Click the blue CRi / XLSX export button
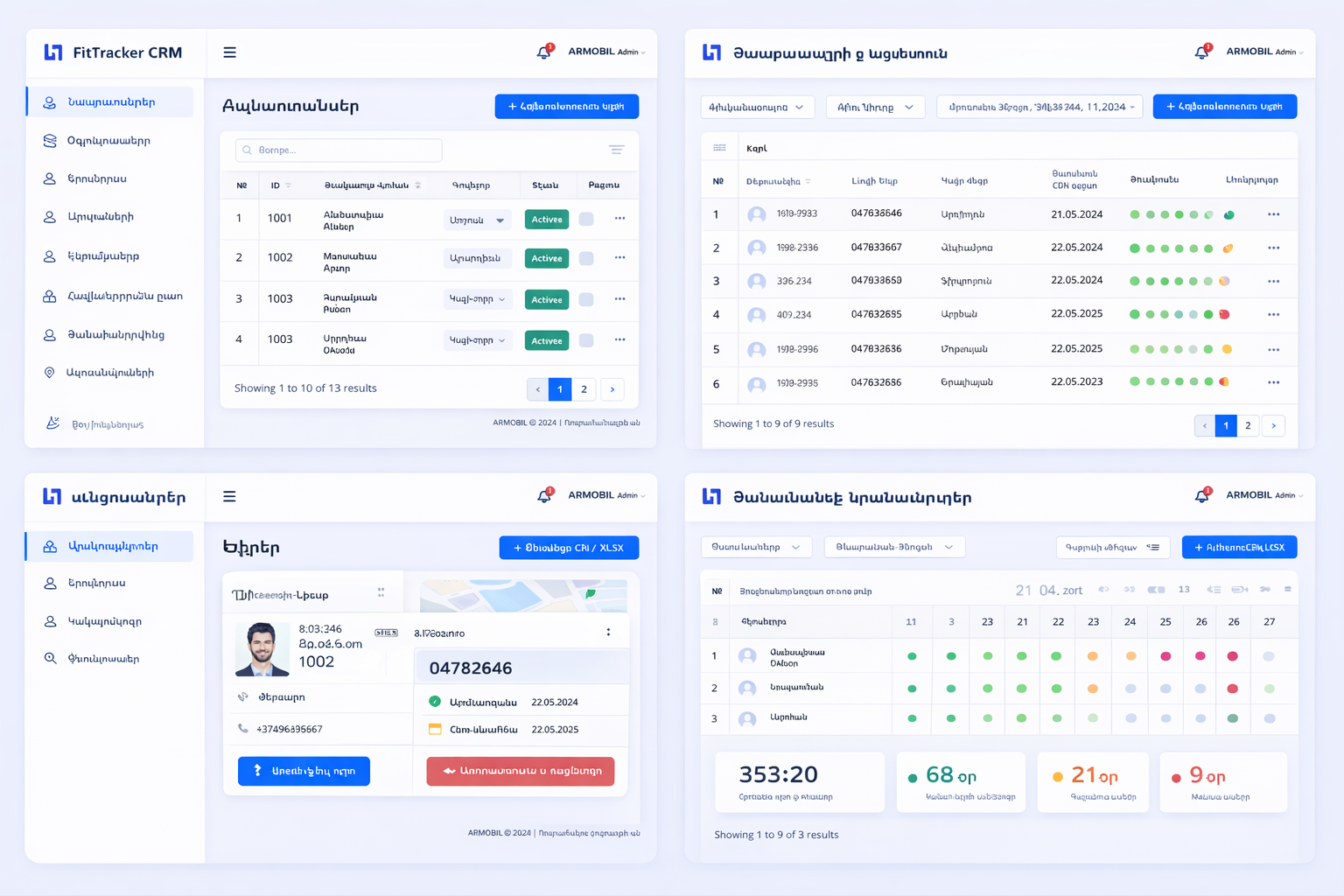This screenshot has height=896, width=1344. (569, 548)
